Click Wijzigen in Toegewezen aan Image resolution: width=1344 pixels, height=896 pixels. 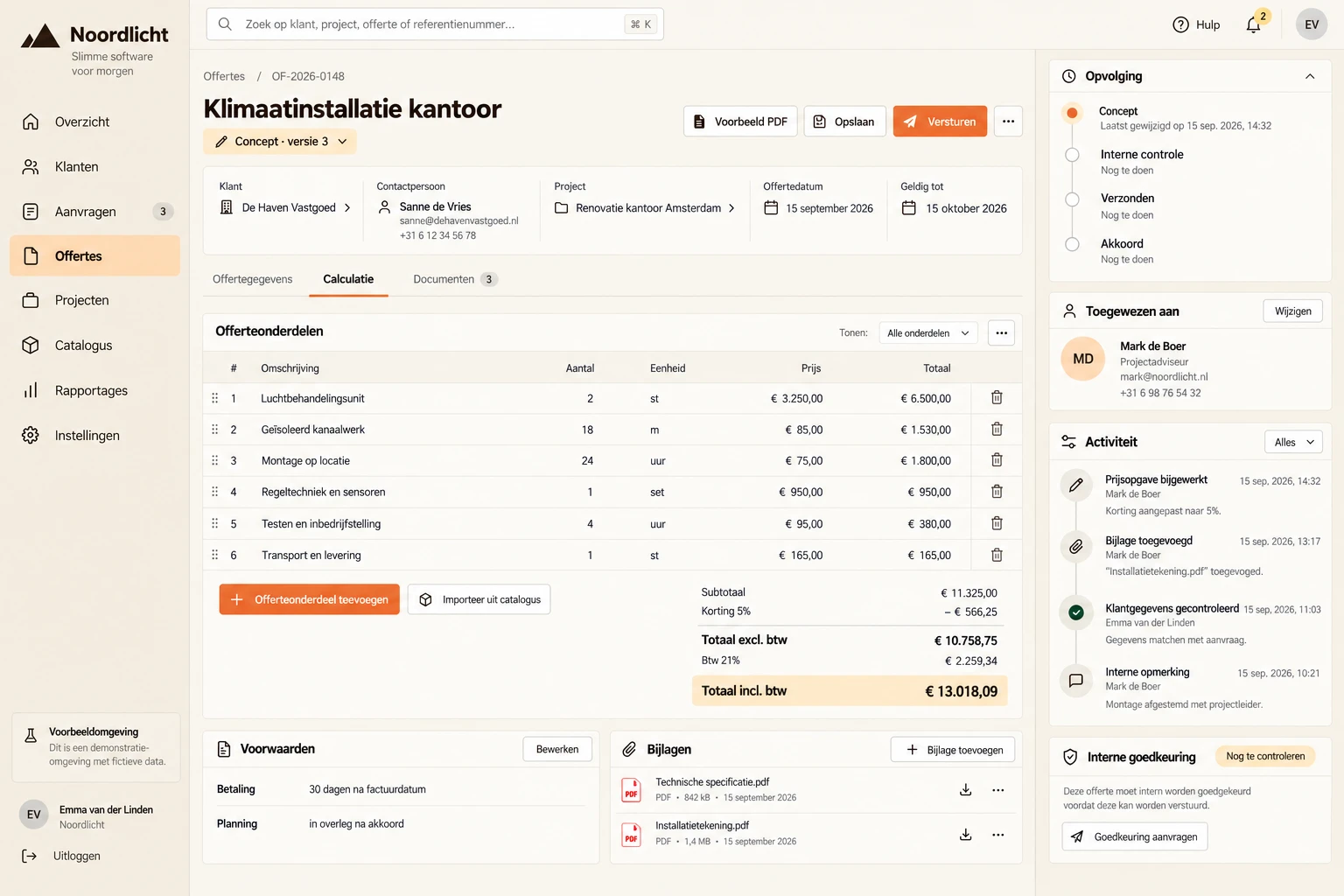point(1293,311)
